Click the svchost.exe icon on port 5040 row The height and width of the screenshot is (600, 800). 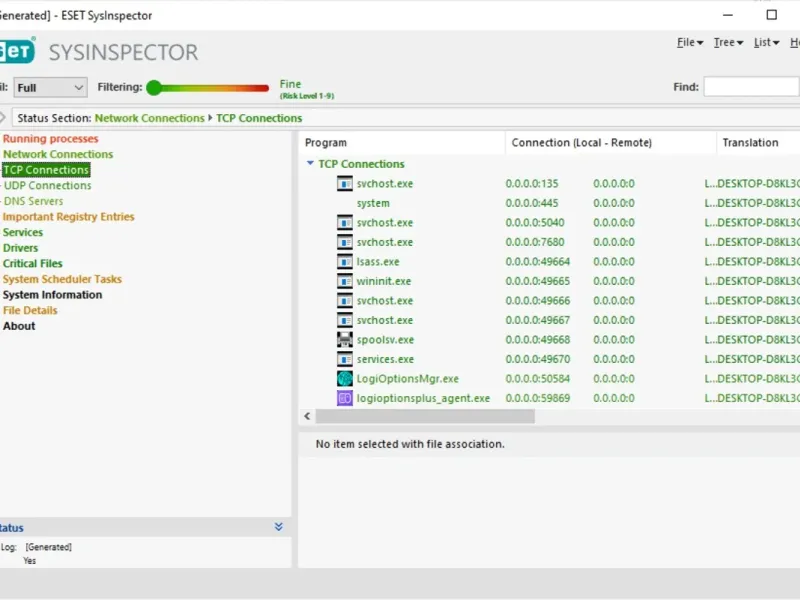344,222
